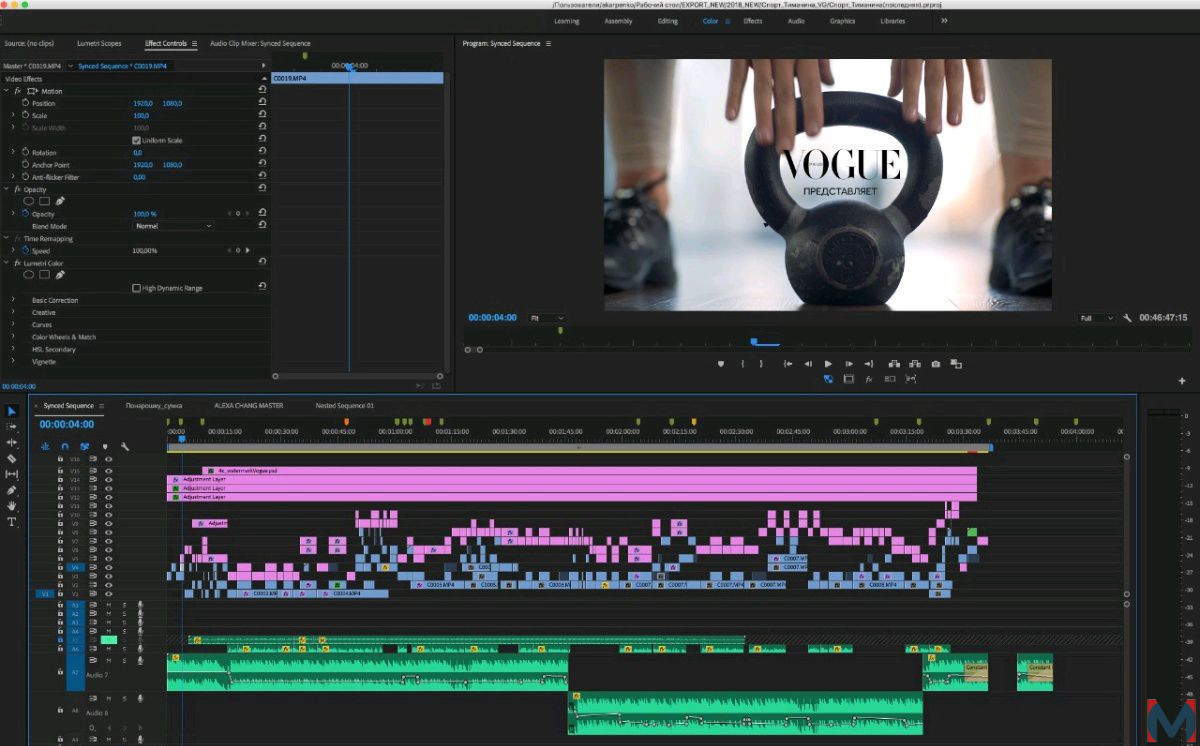
Task: Hide track V1 with eye icon
Action: (x=109, y=593)
